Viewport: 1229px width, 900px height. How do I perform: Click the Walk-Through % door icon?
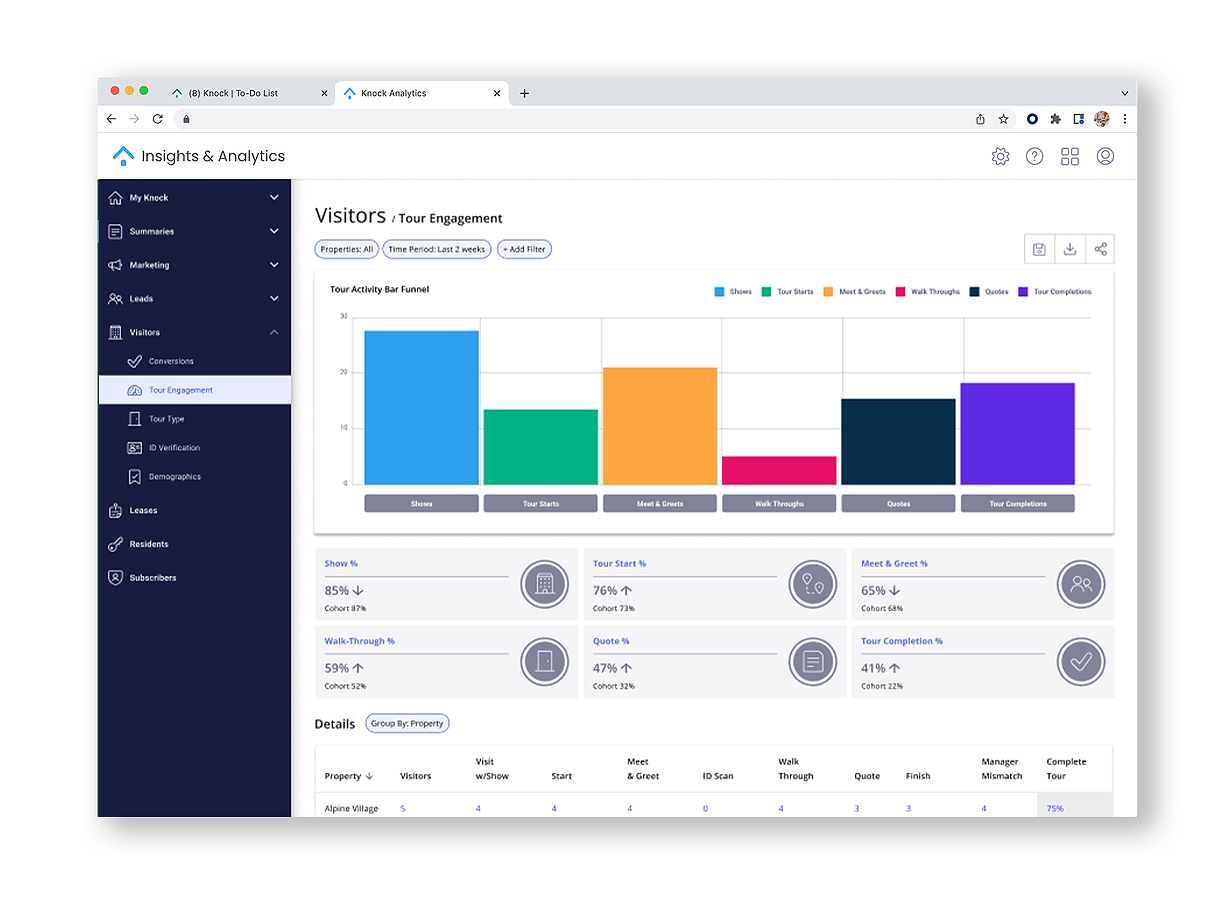click(545, 661)
